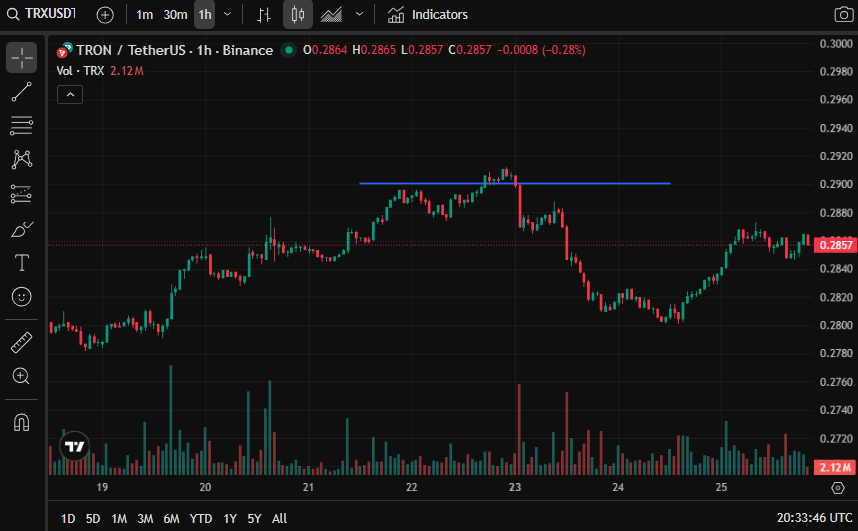
Task: Open the Indicators dialog
Action: tap(428, 15)
